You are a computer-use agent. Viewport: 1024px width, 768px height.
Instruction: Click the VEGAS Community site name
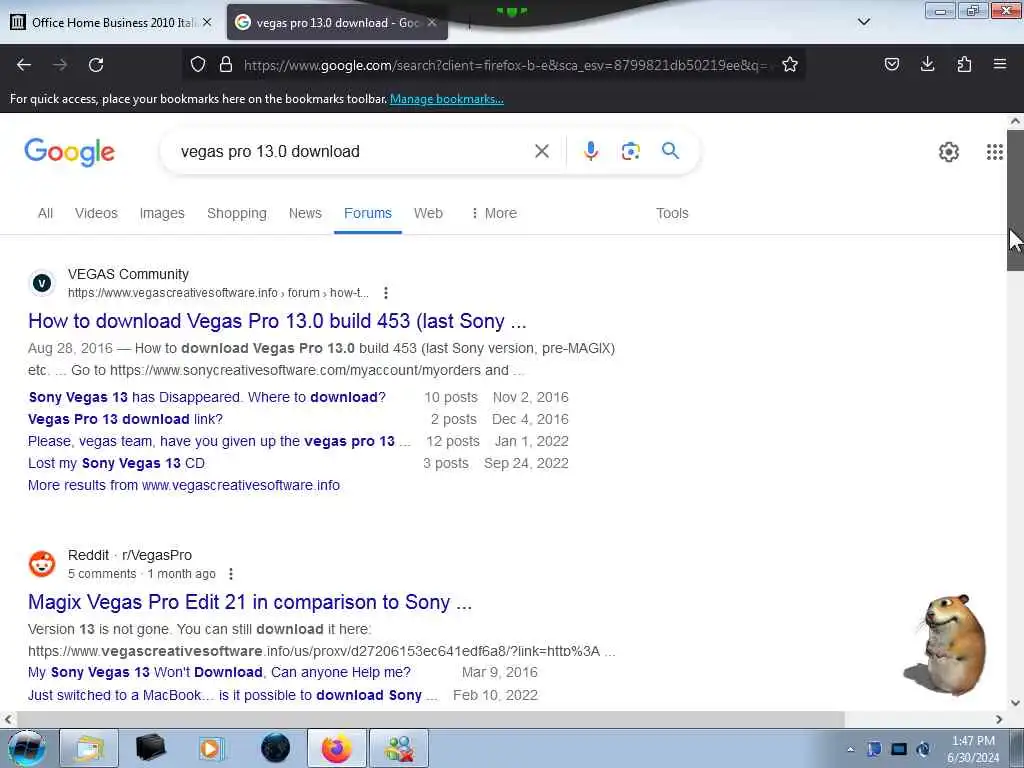click(x=128, y=274)
